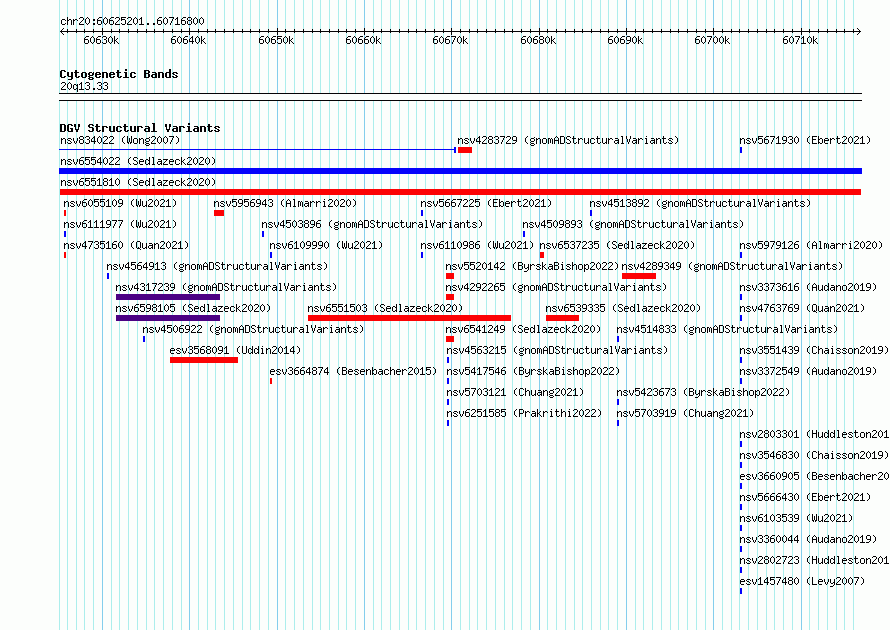Click the nsv4735160 (Quan2021) label
Image resolution: width=890 pixels, height=630 pixels.
tap(126, 245)
